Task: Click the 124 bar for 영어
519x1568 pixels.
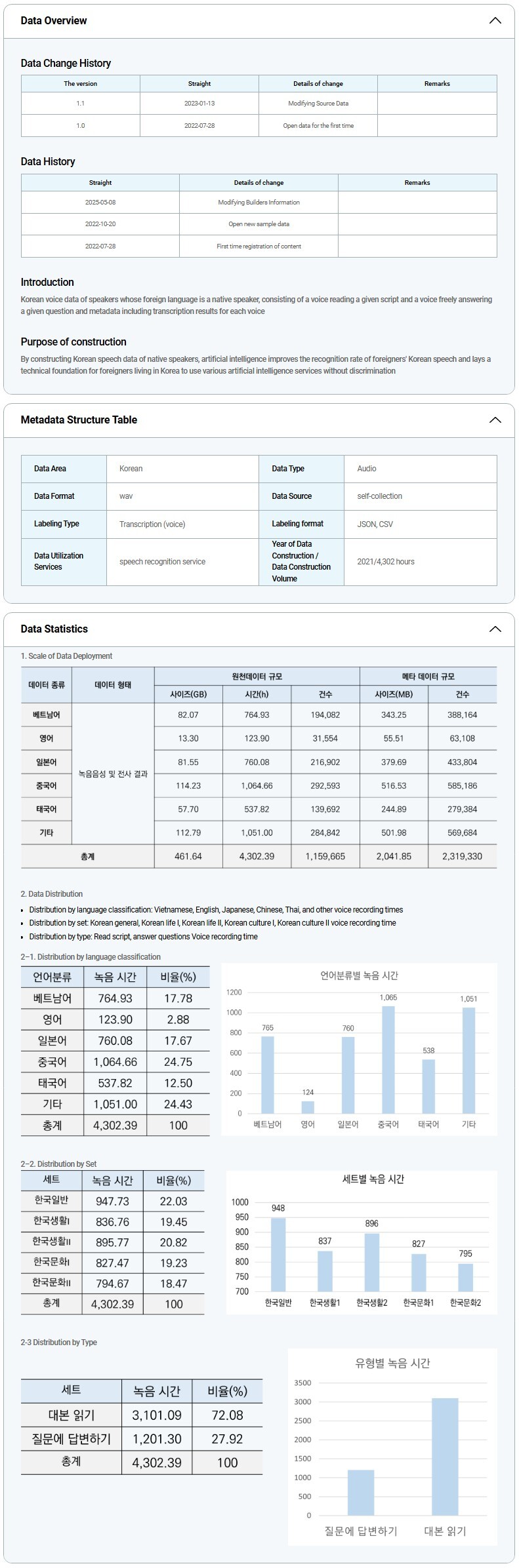Action: tap(308, 1107)
